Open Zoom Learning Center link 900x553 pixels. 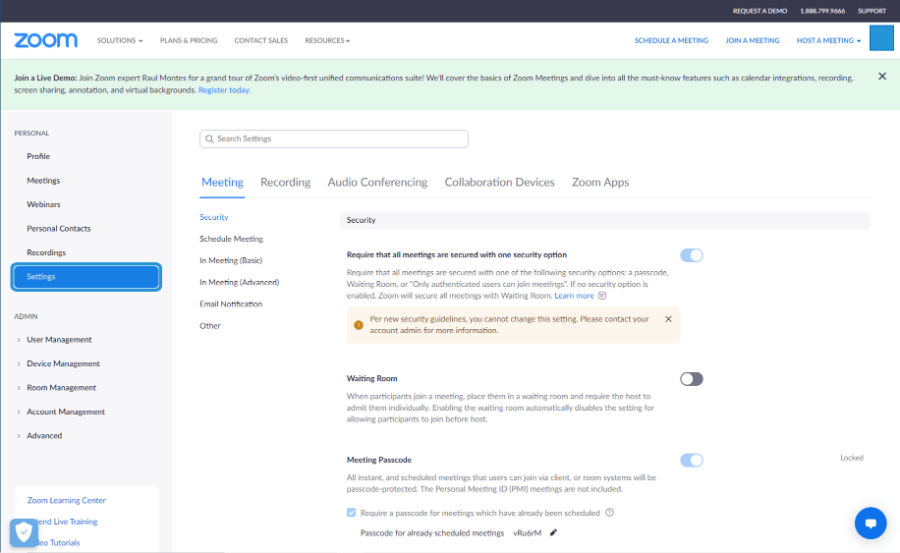pos(67,500)
